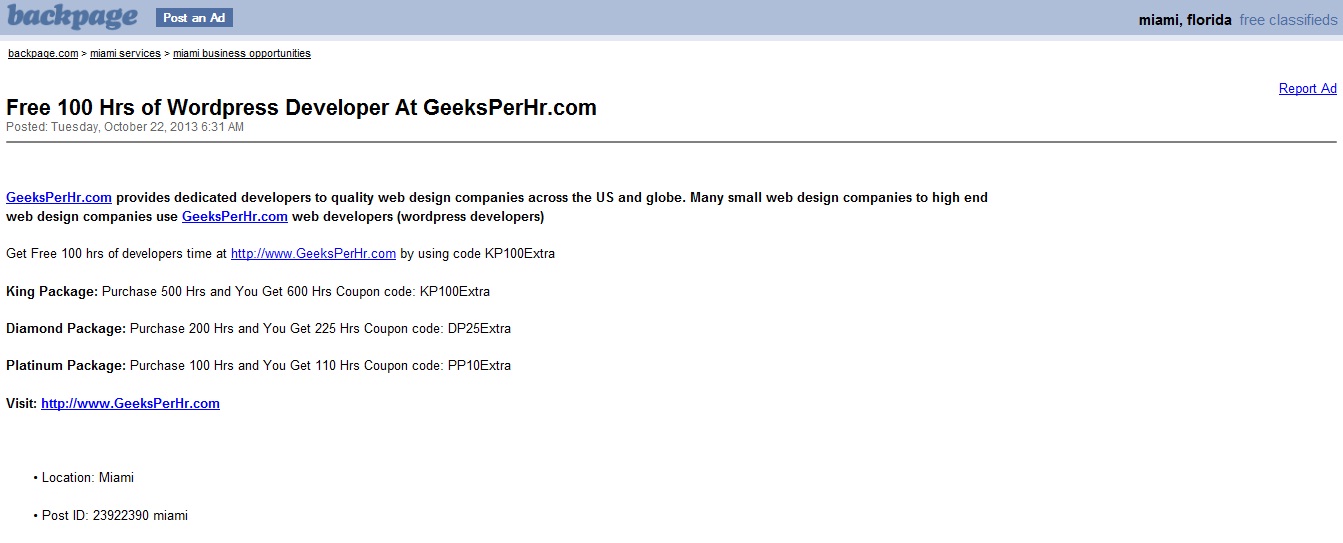Viewport: 1343px width, 543px height.
Task: Click the Report Ad link
Action: [1307, 89]
